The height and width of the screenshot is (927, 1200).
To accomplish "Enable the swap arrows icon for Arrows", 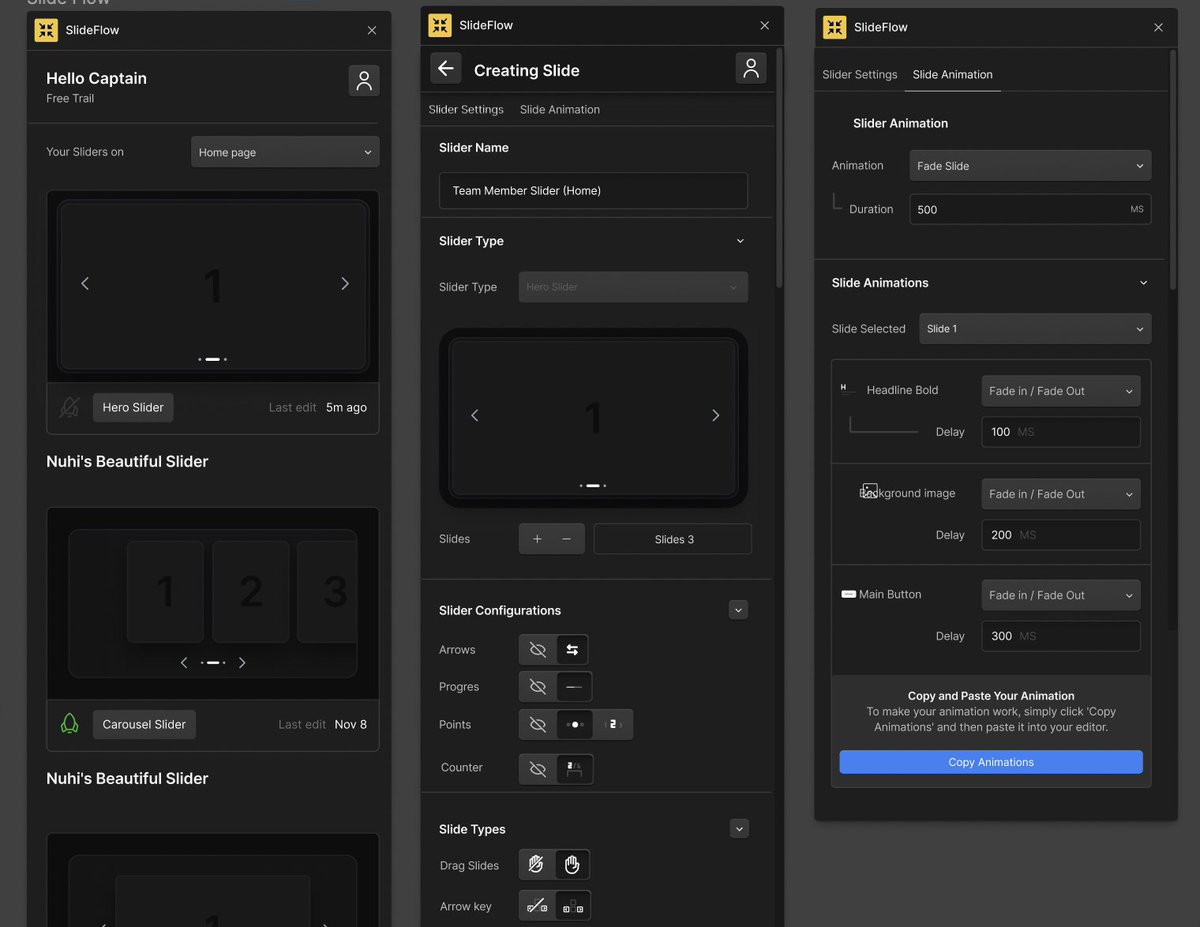I will tap(571, 649).
